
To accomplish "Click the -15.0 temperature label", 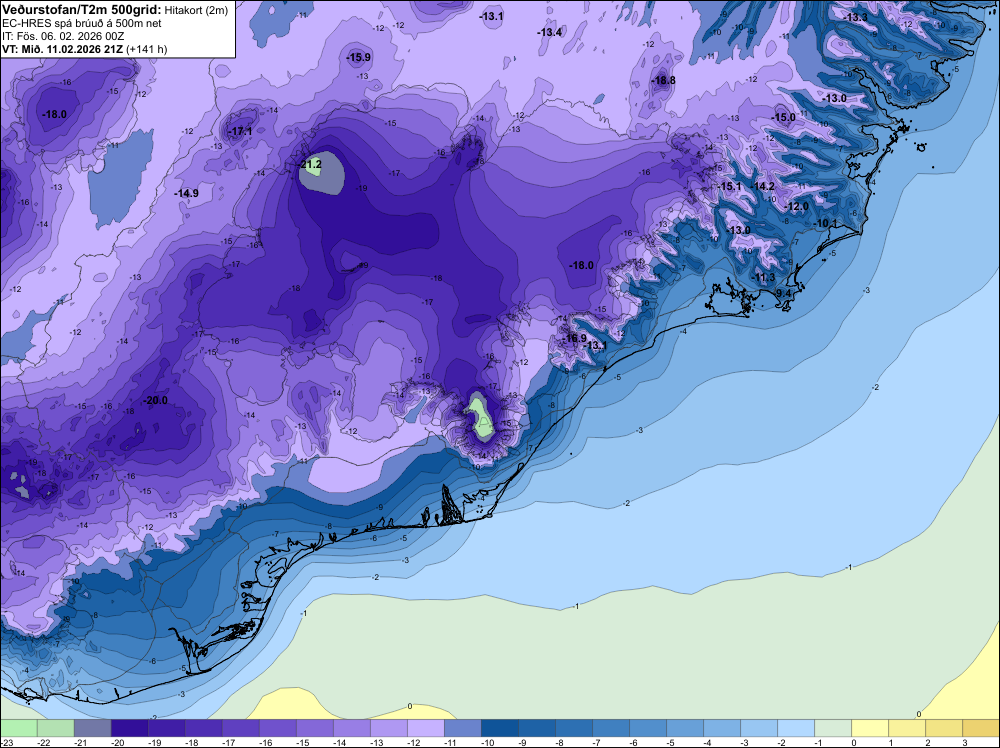I will pos(784,117).
